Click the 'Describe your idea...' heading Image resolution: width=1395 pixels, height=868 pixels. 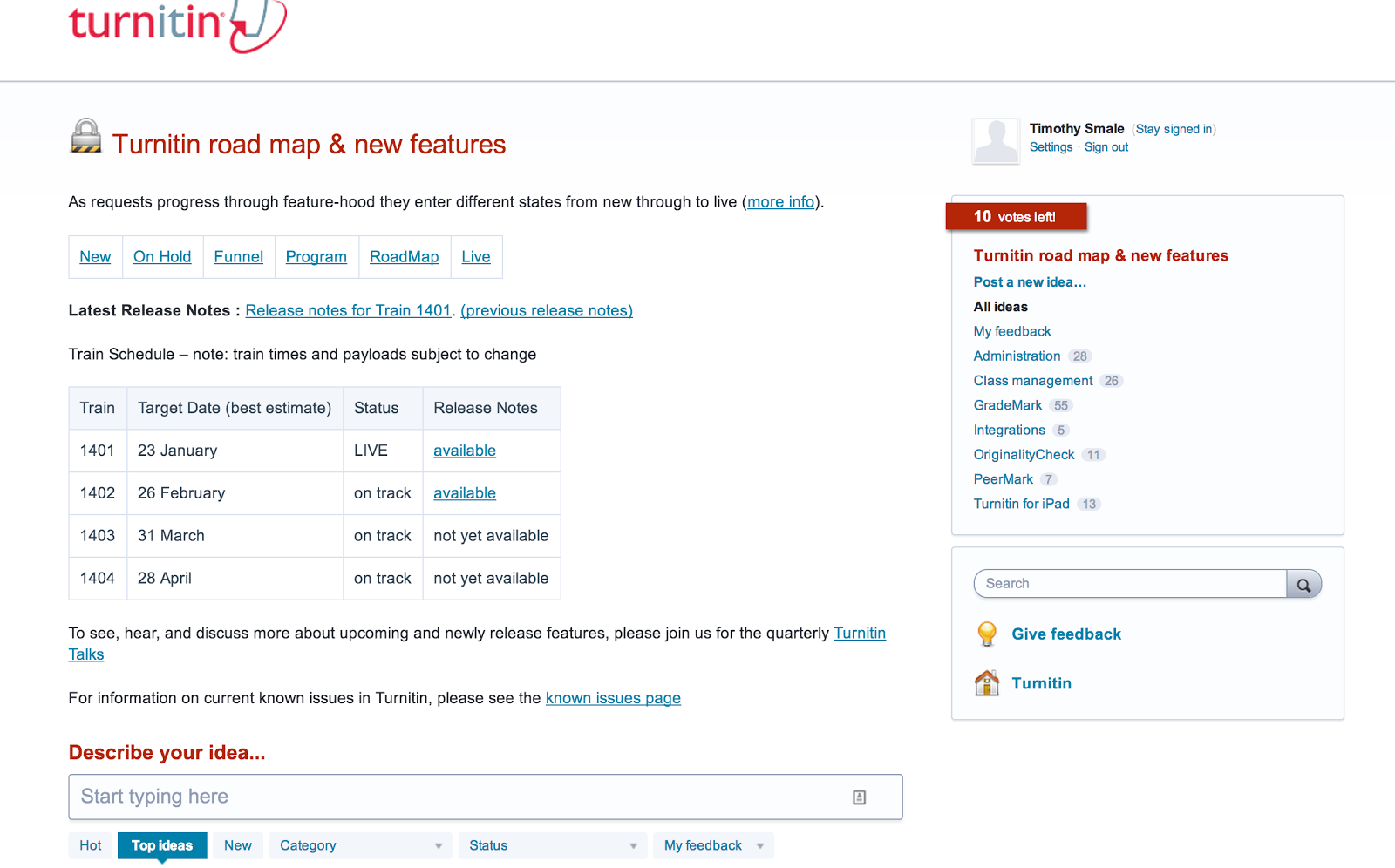click(x=167, y=753)
